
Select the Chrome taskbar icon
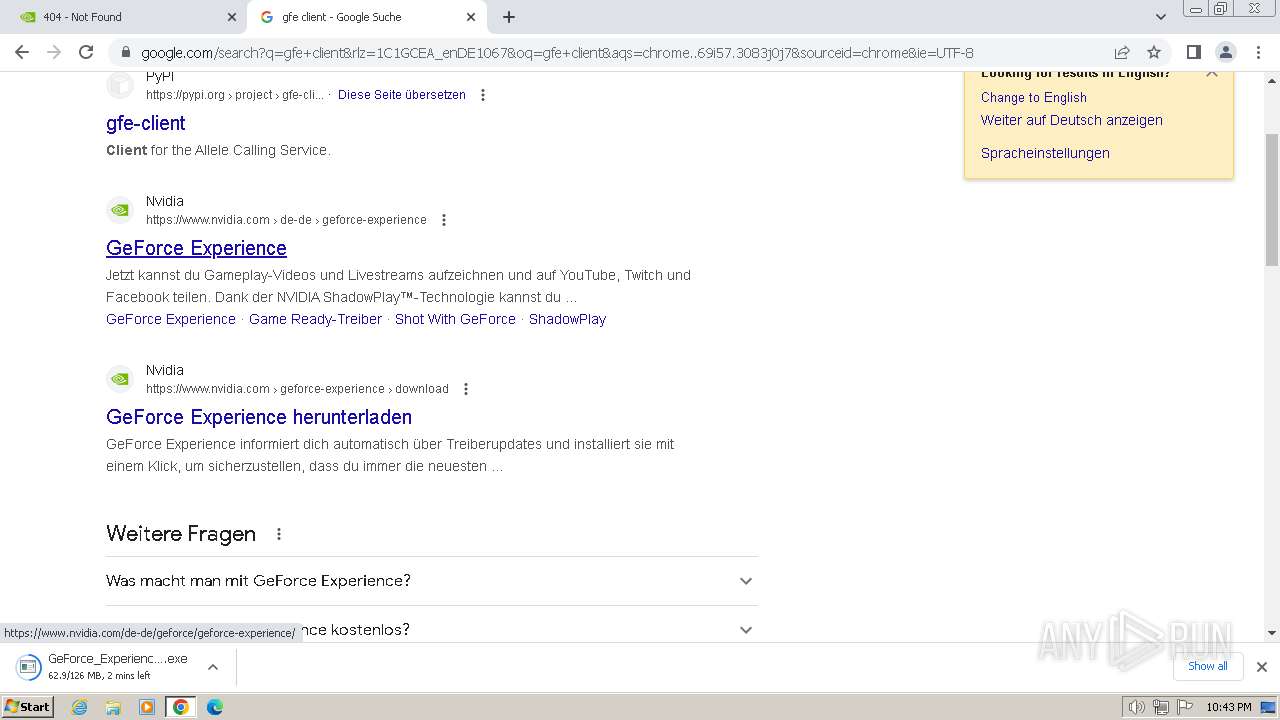click(181, 707)
